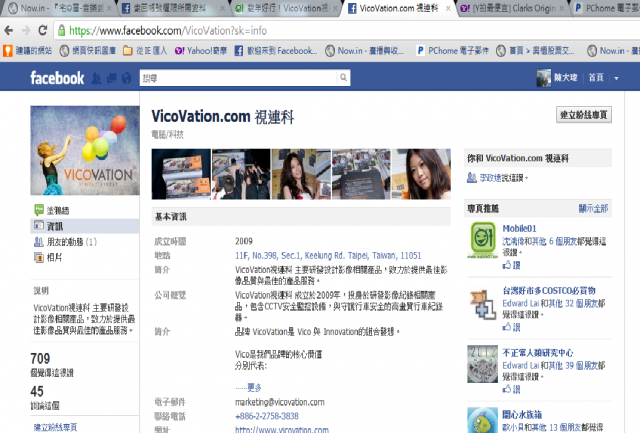This screenshot has width=640, height=433.
Task: Like the COSTCO page with thumbs-up
Action: click(511, 327)
